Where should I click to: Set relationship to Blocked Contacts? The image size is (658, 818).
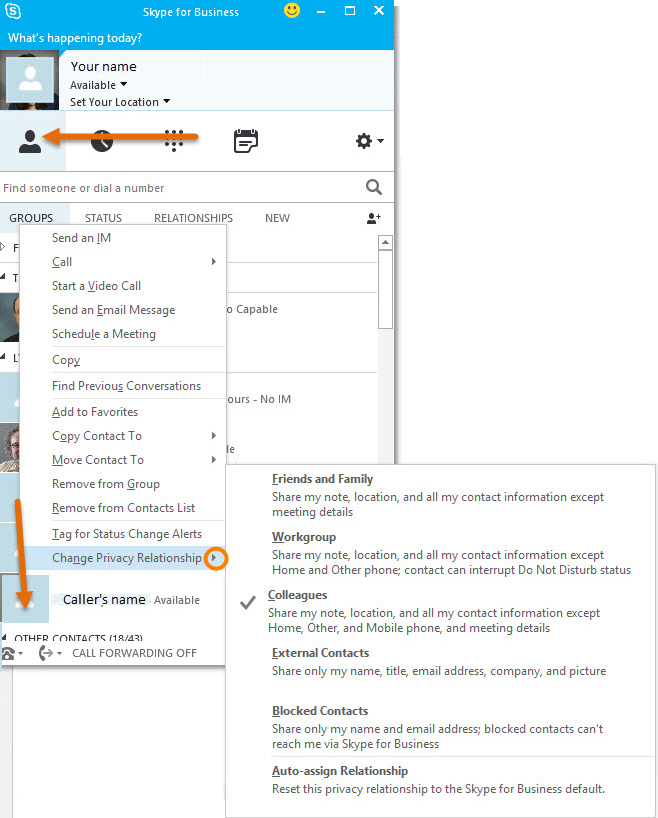[320, 711]
